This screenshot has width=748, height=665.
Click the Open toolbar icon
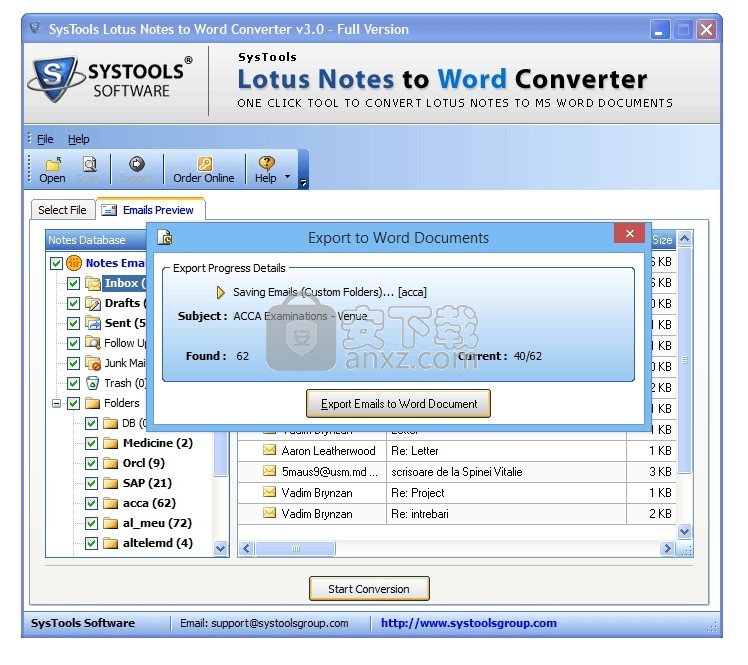tap(52, 165)
